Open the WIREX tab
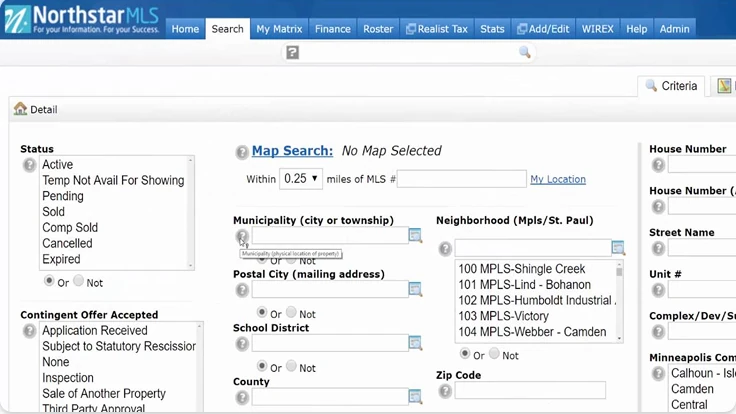Screen dimensions: 736x414 598,29
